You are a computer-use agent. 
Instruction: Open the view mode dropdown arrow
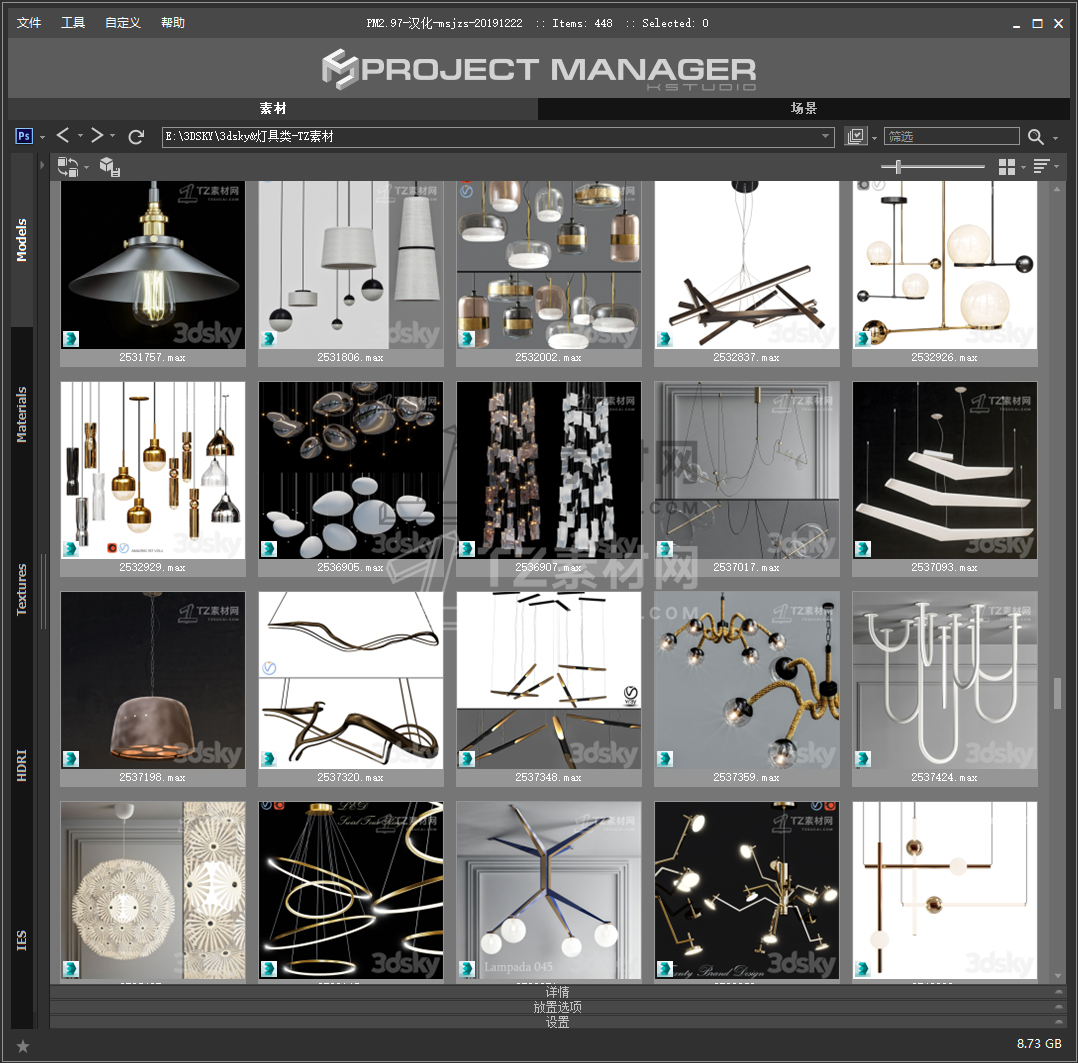1024,168
